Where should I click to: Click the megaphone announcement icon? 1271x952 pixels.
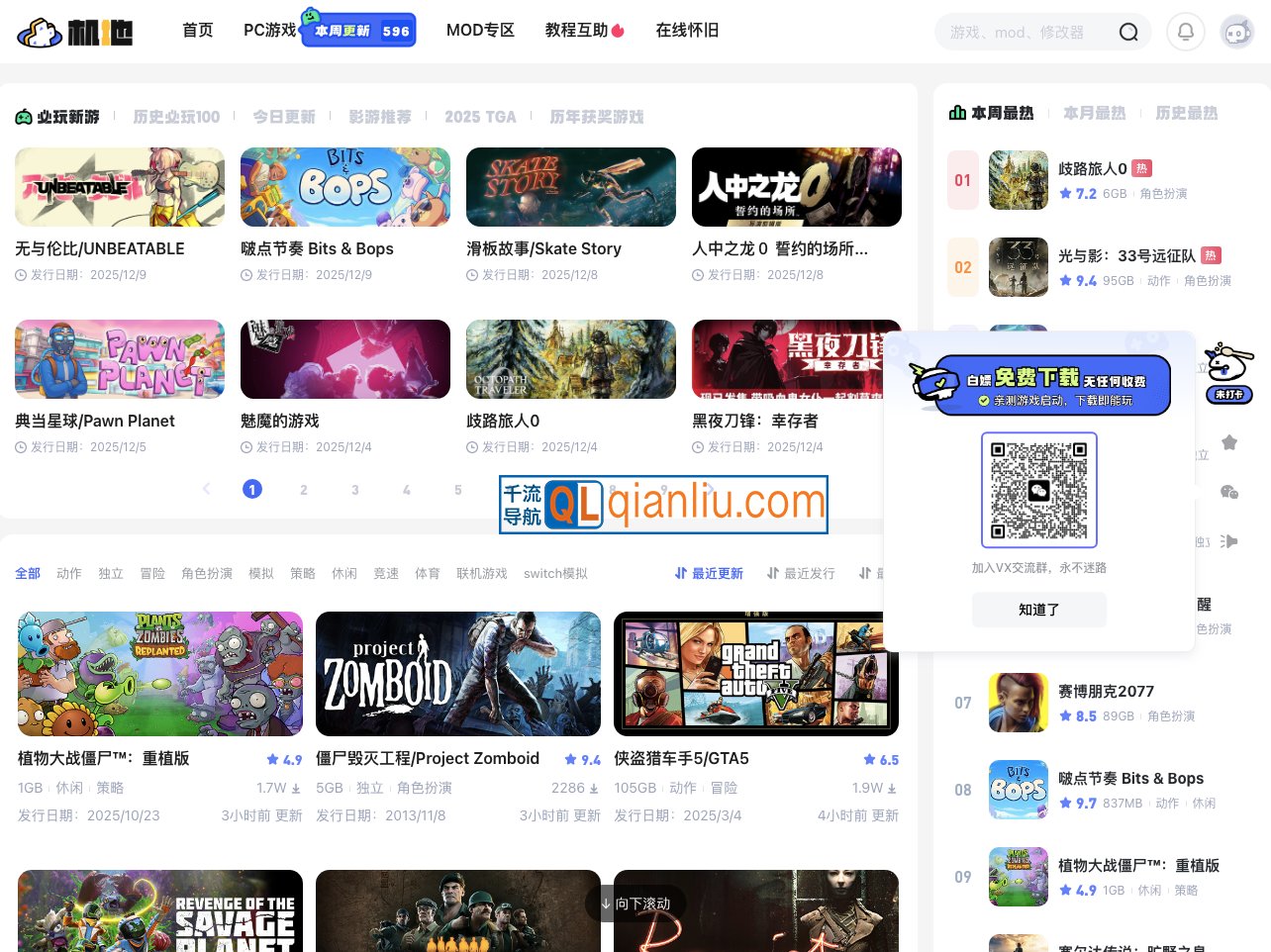tap(1229, 541)
